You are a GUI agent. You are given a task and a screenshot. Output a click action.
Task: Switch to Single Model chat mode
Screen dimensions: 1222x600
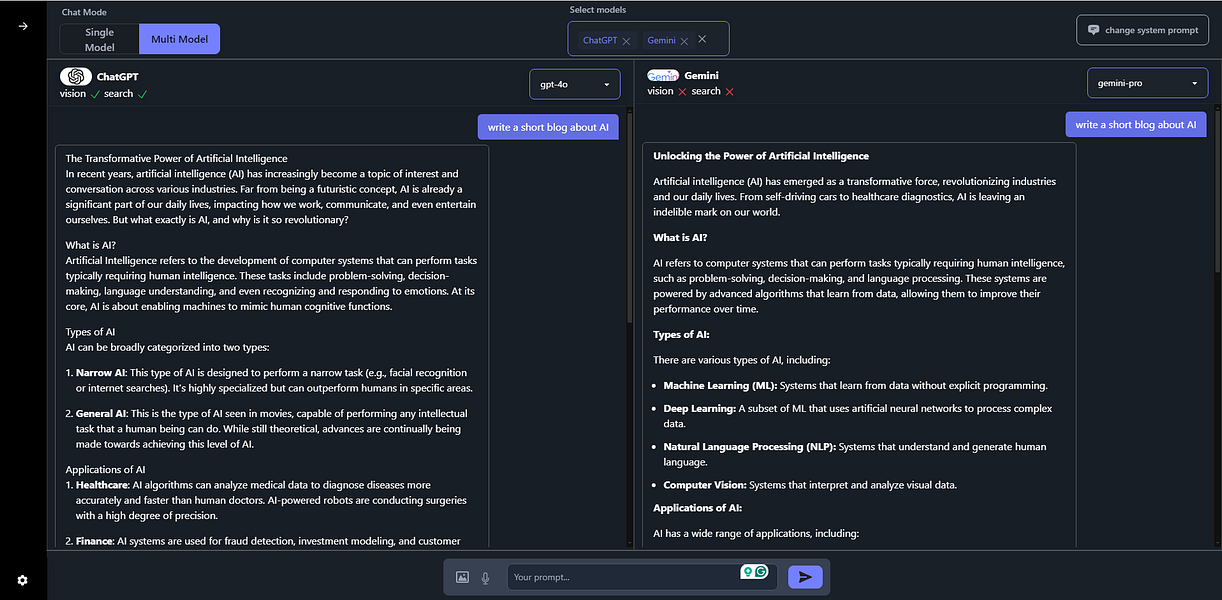[x=99, y=39]
